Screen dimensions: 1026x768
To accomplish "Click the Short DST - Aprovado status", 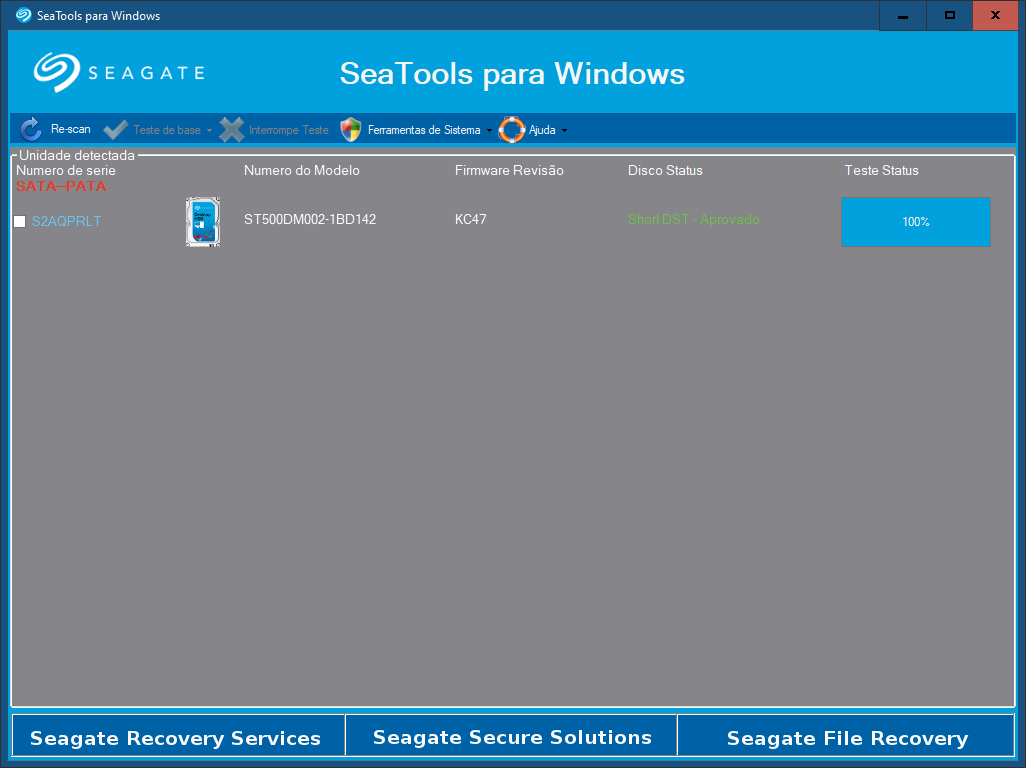I will click(694, 219).
